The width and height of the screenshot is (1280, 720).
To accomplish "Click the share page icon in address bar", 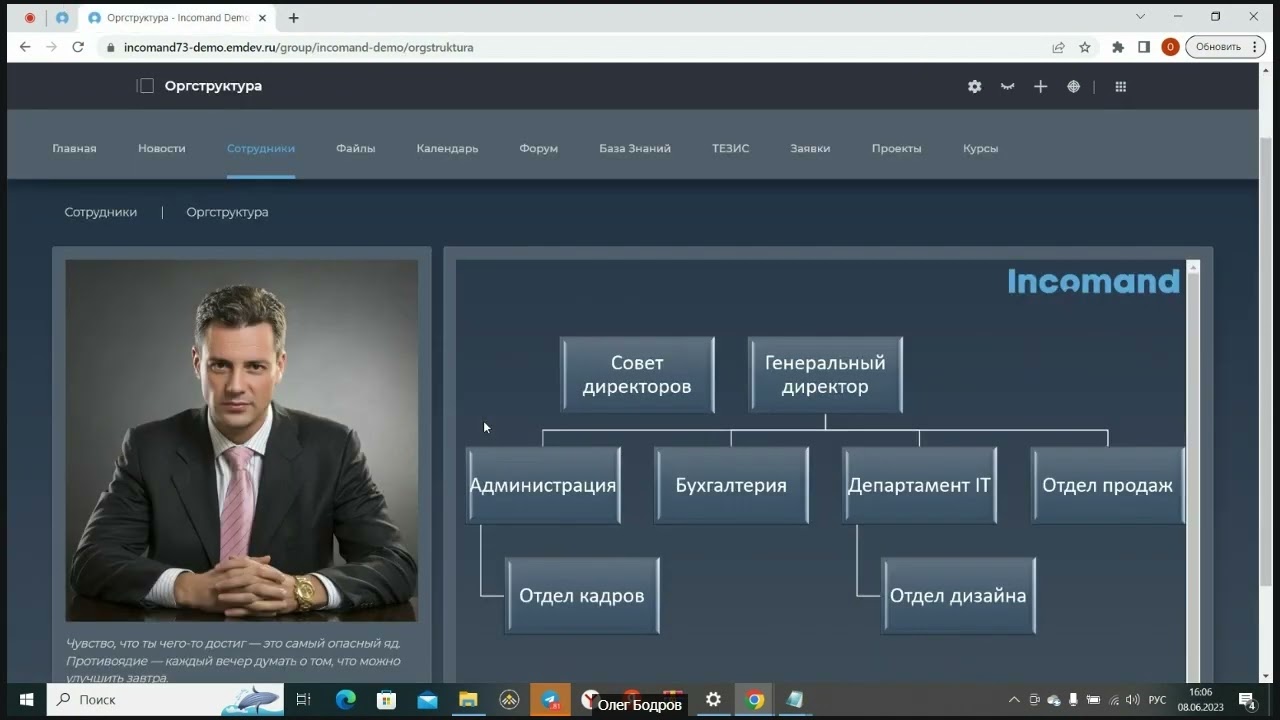I will tap(1058, 47).
